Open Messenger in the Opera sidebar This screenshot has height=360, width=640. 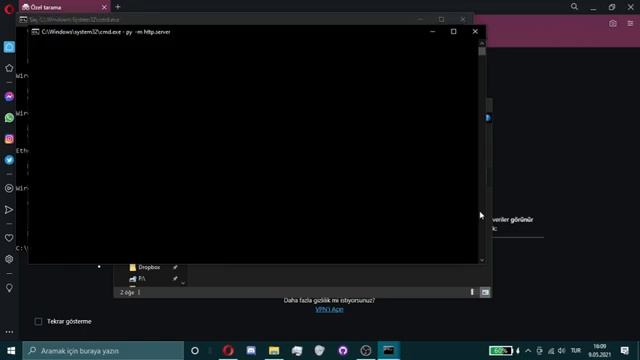9,97
